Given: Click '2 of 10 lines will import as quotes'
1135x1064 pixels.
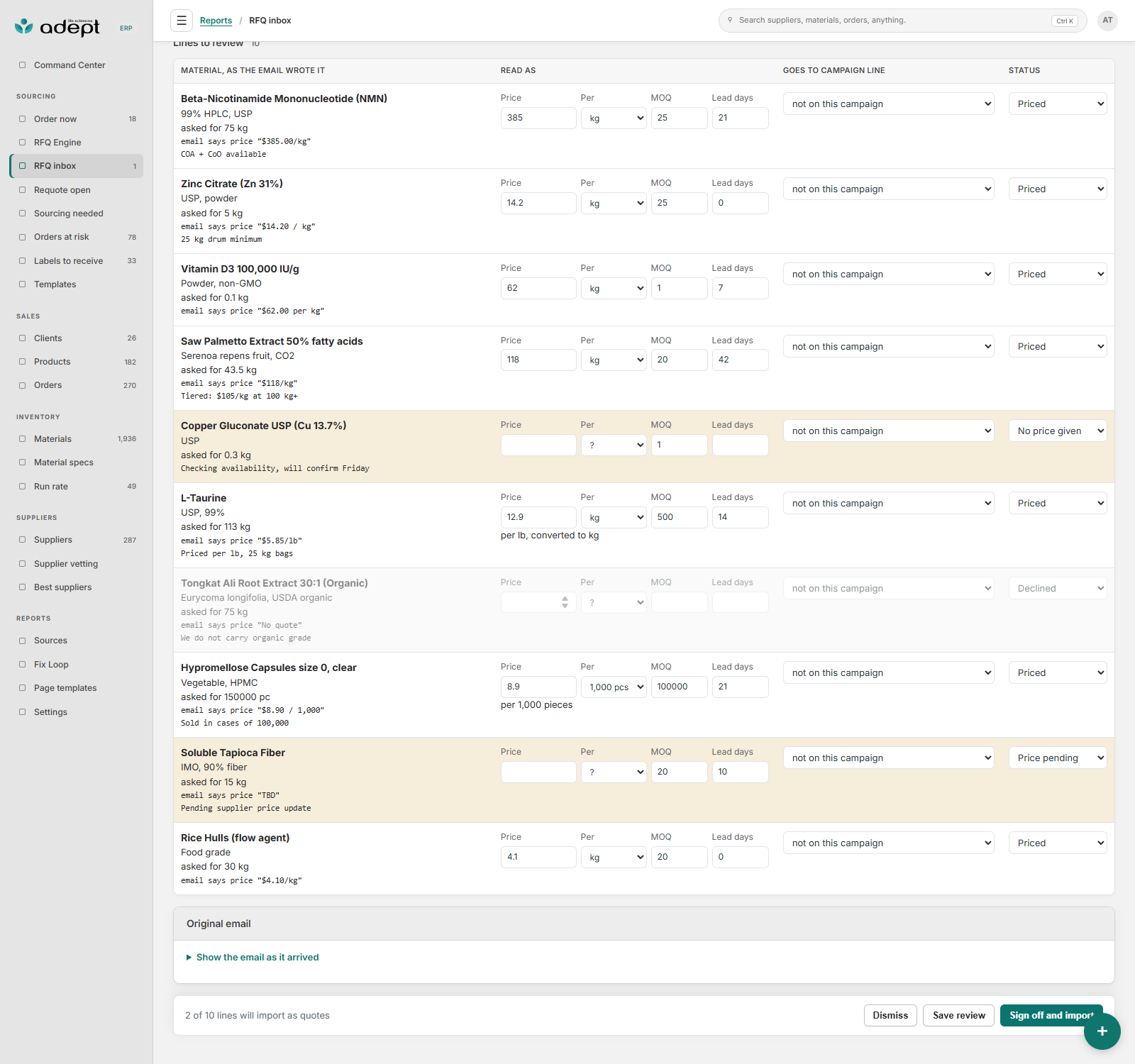Looking at the screenshot, I should pyautogui.click(x=258, y=1016).
